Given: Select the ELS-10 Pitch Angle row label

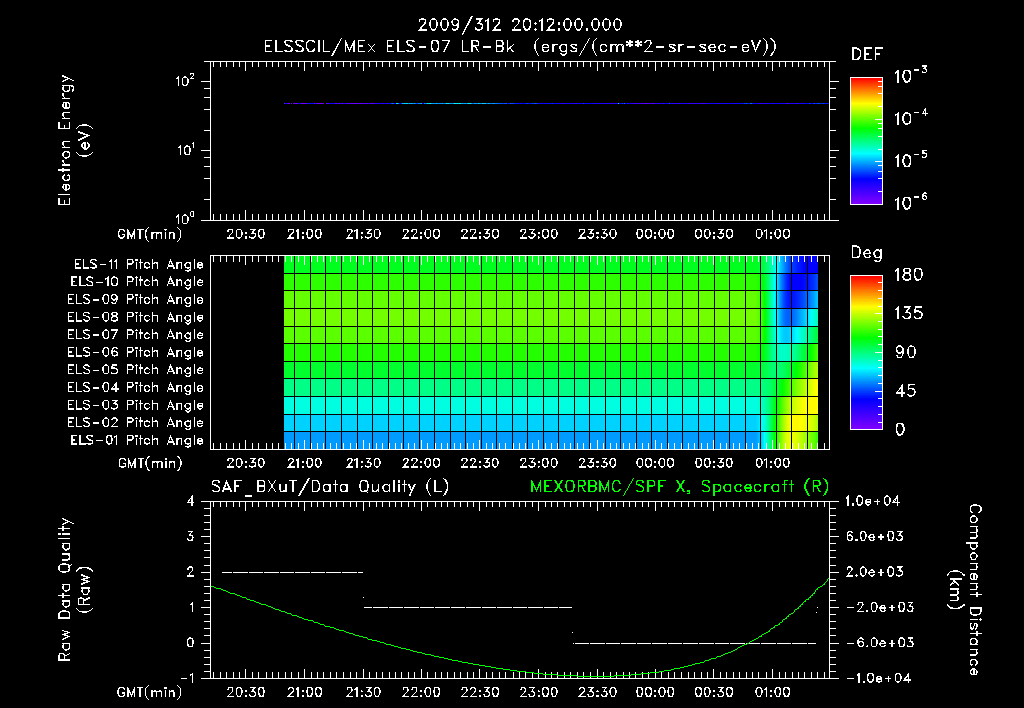Looking at the screenshot, I should (137, 282).
